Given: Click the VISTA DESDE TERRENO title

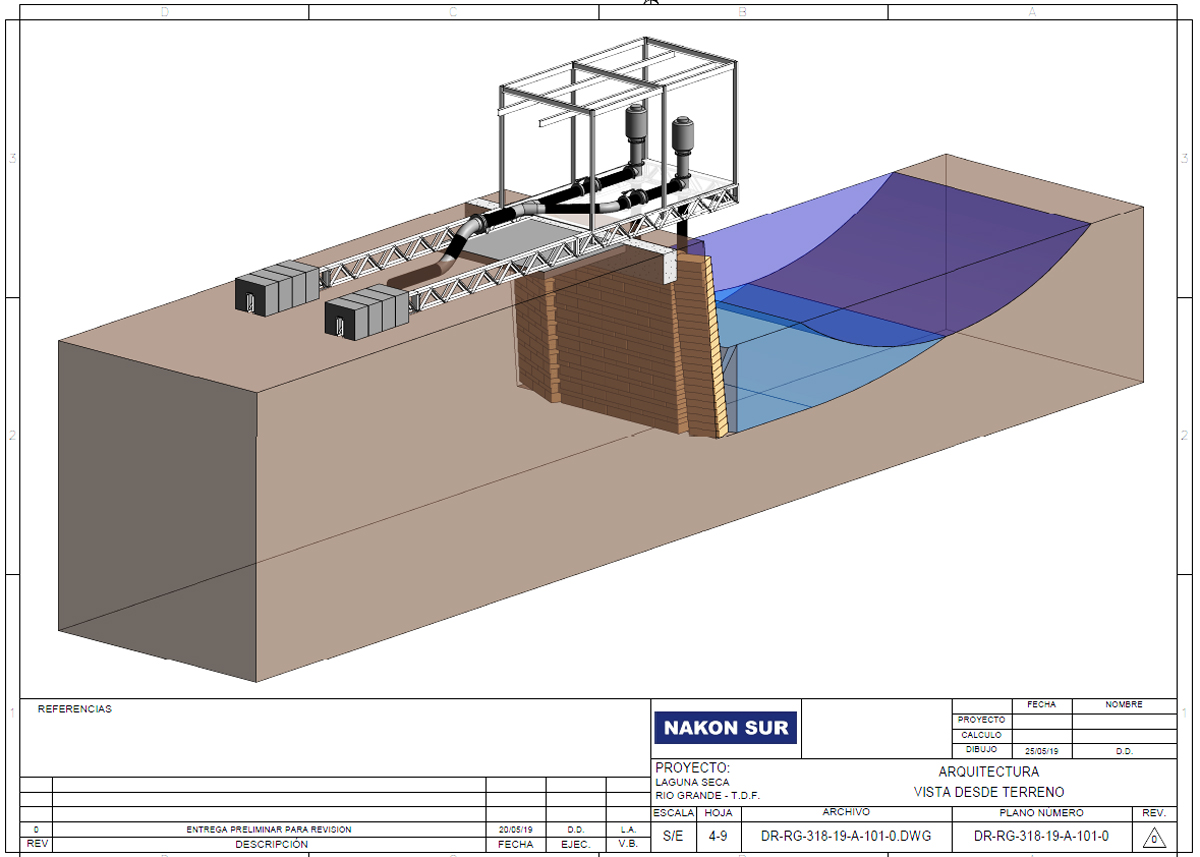Looking at the screenshot, I should click(x=988, y=792).
